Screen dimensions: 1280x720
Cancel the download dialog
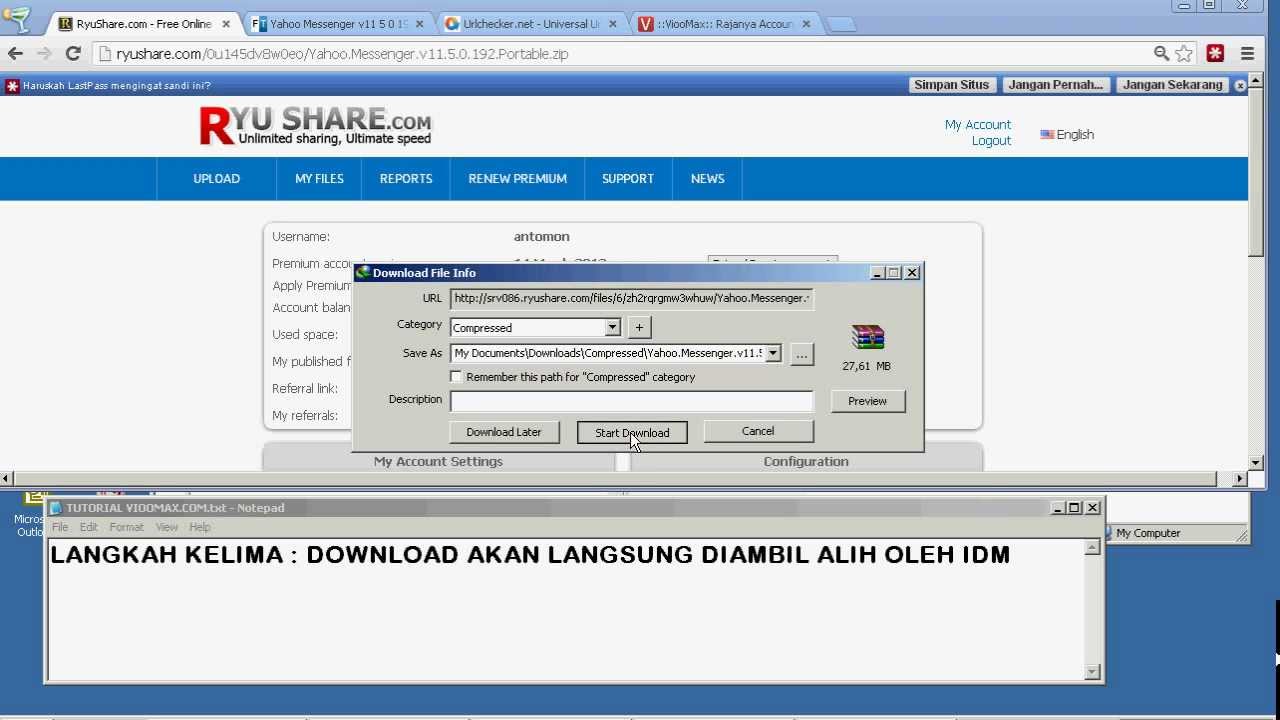pyautogui.click(x=758, y=431)
